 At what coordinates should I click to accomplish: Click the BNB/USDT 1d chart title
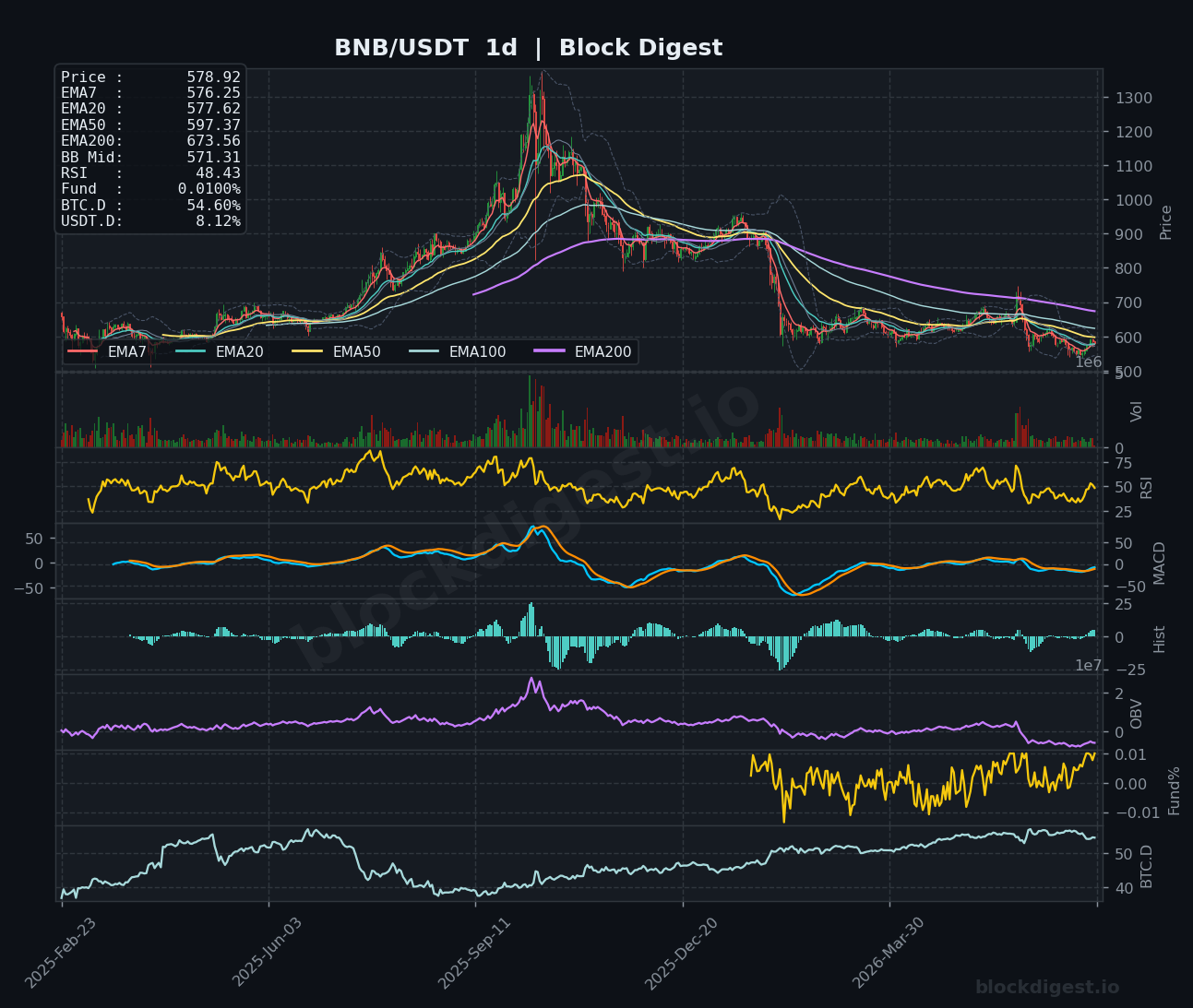[x=528, y=48]
